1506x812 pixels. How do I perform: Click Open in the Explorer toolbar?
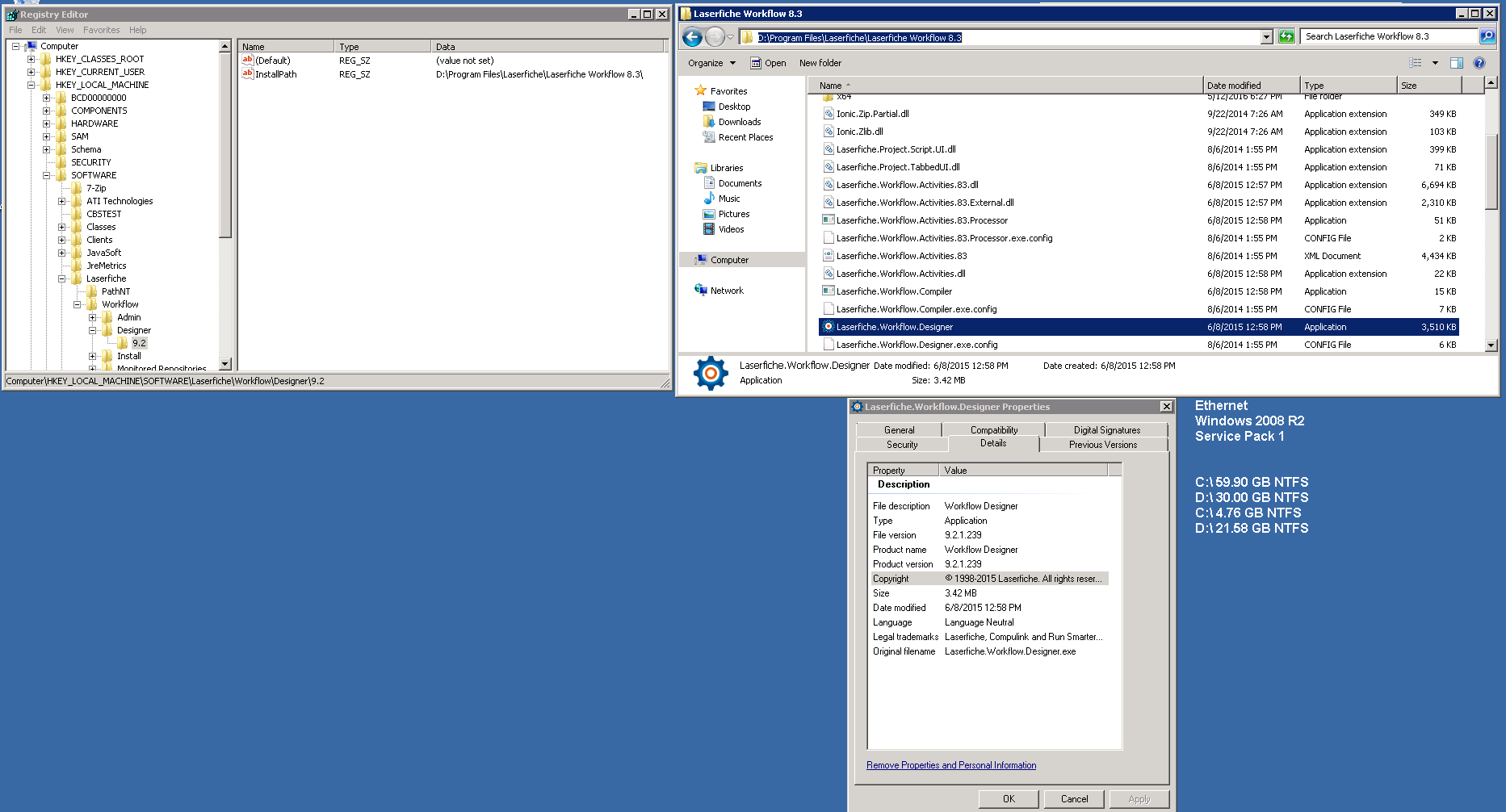pyautogui.click(x=768, y=63)
